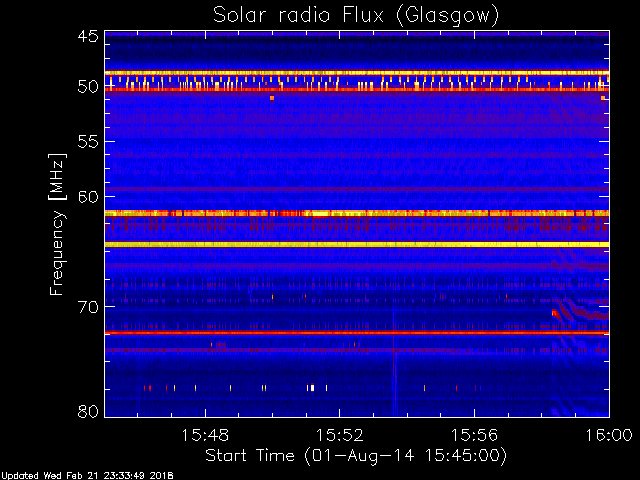
Task: Click the 'Updated Wed Feb 21 23:33:49 2018' text
Action: pyautogui.click(x=87, y=476)
